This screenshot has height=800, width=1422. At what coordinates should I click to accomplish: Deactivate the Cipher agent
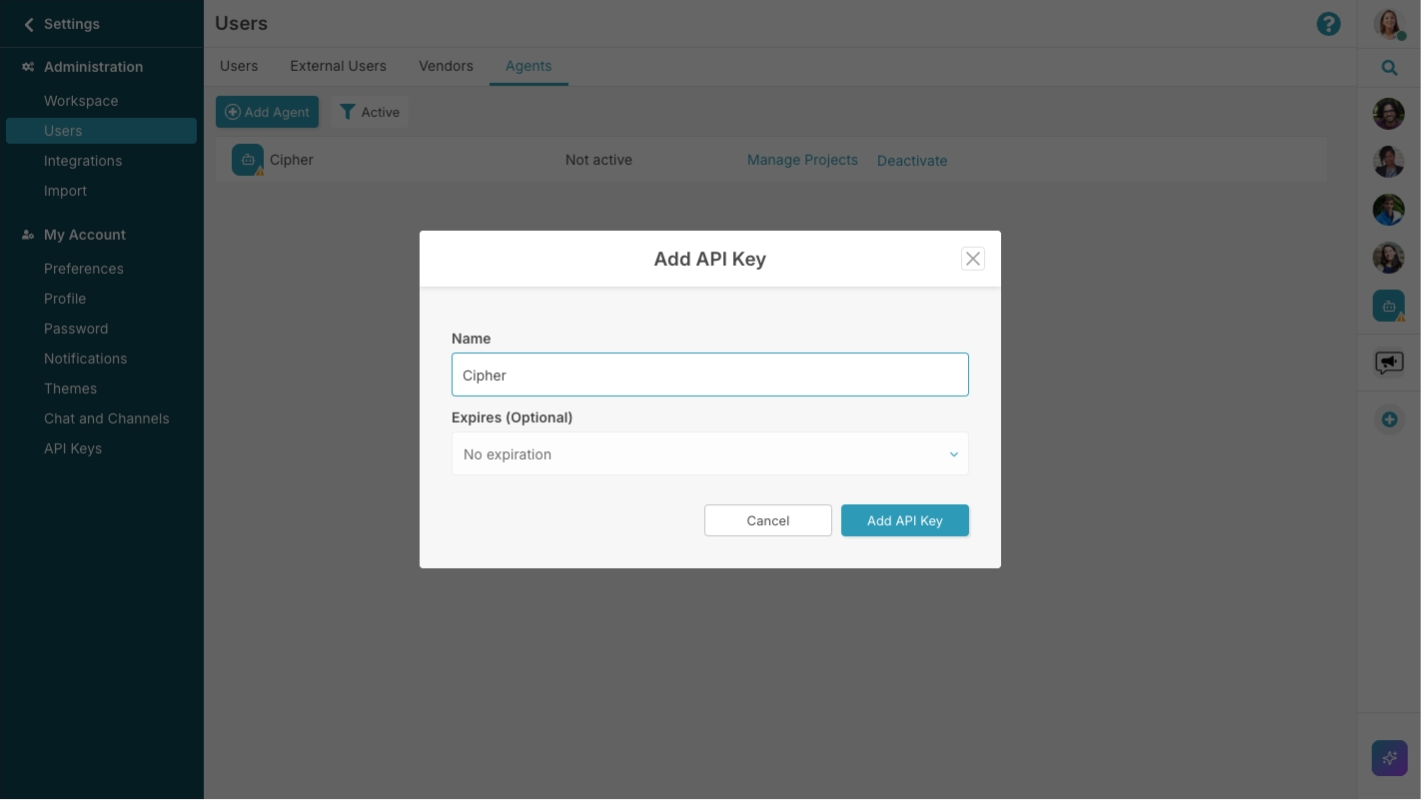[912, 160]
